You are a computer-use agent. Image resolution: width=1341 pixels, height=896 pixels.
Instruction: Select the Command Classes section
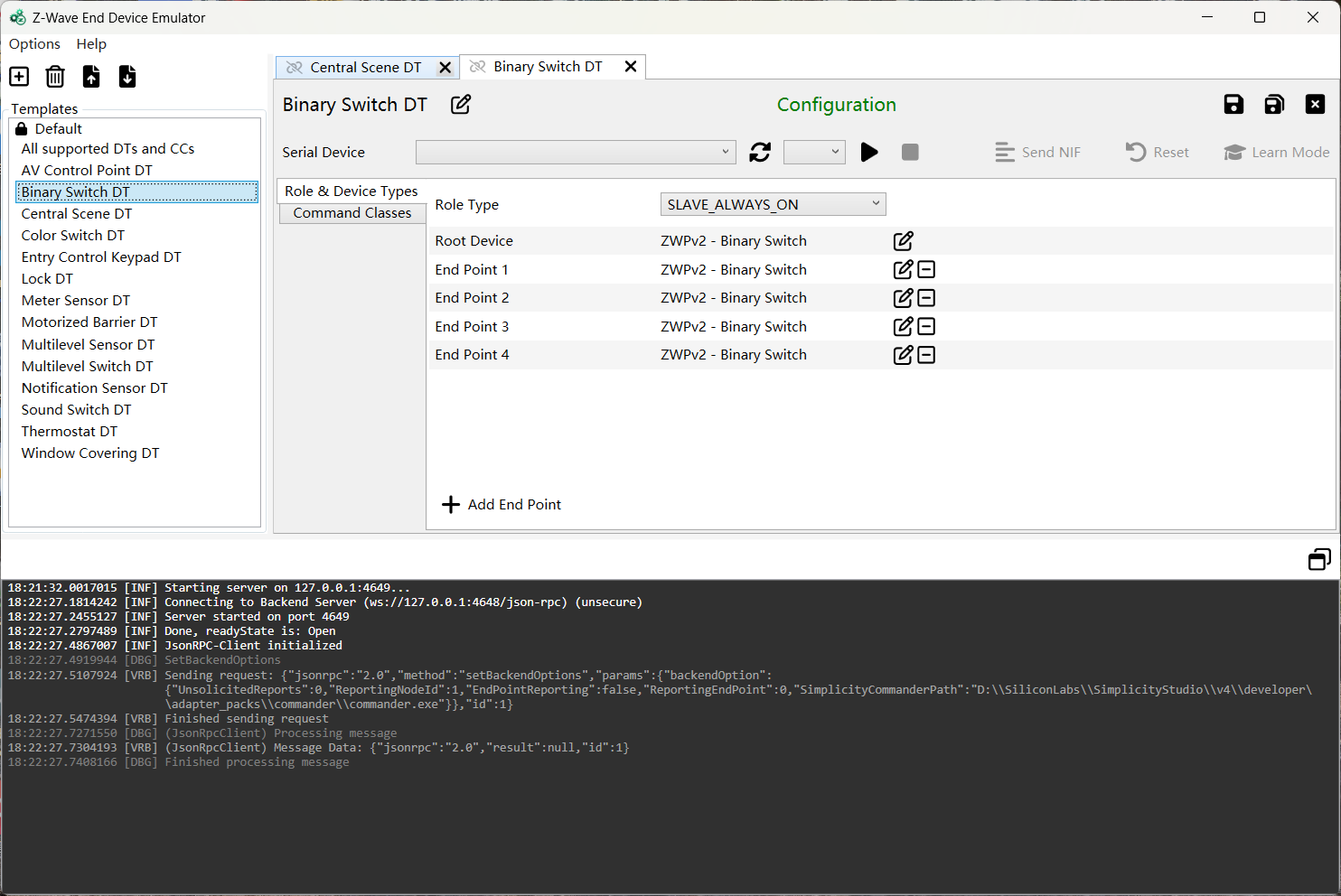click(x=352, y=213)
